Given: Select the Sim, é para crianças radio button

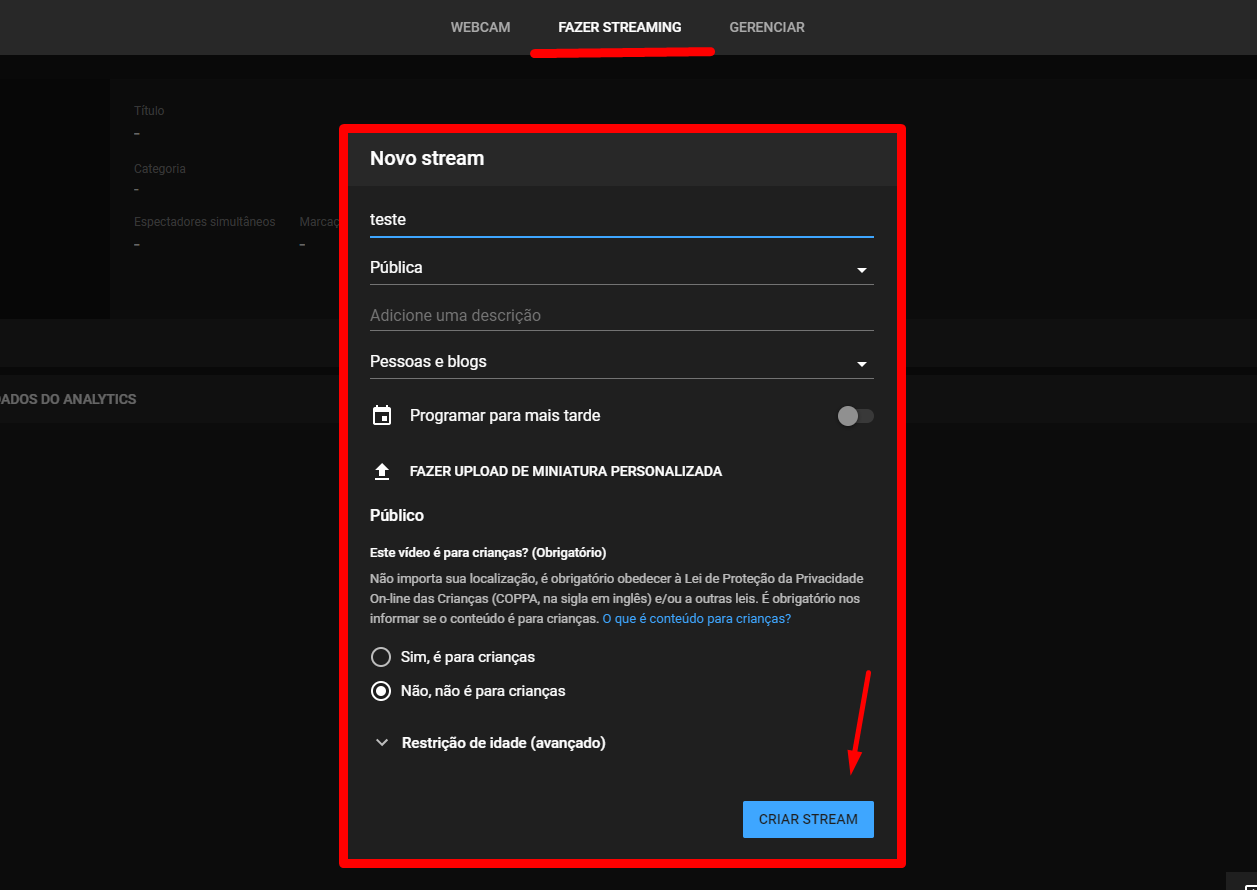Looking at the screenshot, I should (x=381, y=657).
